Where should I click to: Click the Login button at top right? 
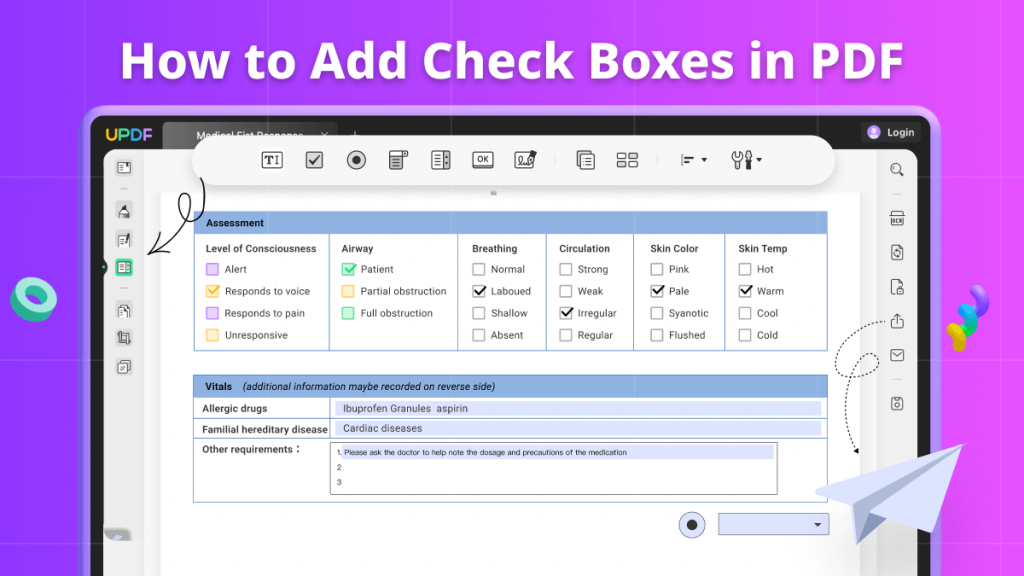tap(889, 132)
